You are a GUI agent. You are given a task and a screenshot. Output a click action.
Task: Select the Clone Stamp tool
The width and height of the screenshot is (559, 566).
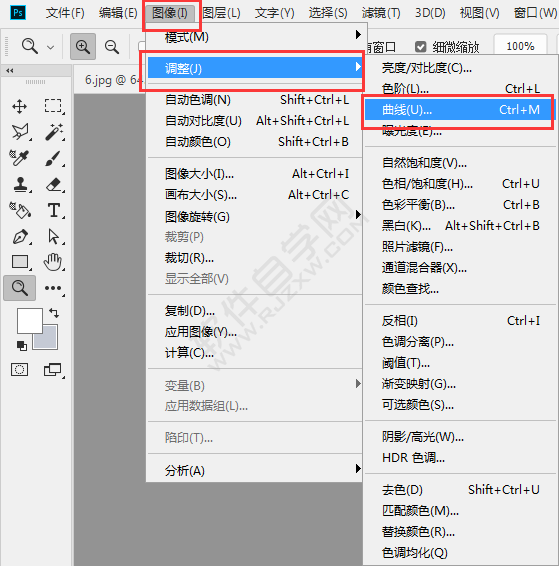21,184
